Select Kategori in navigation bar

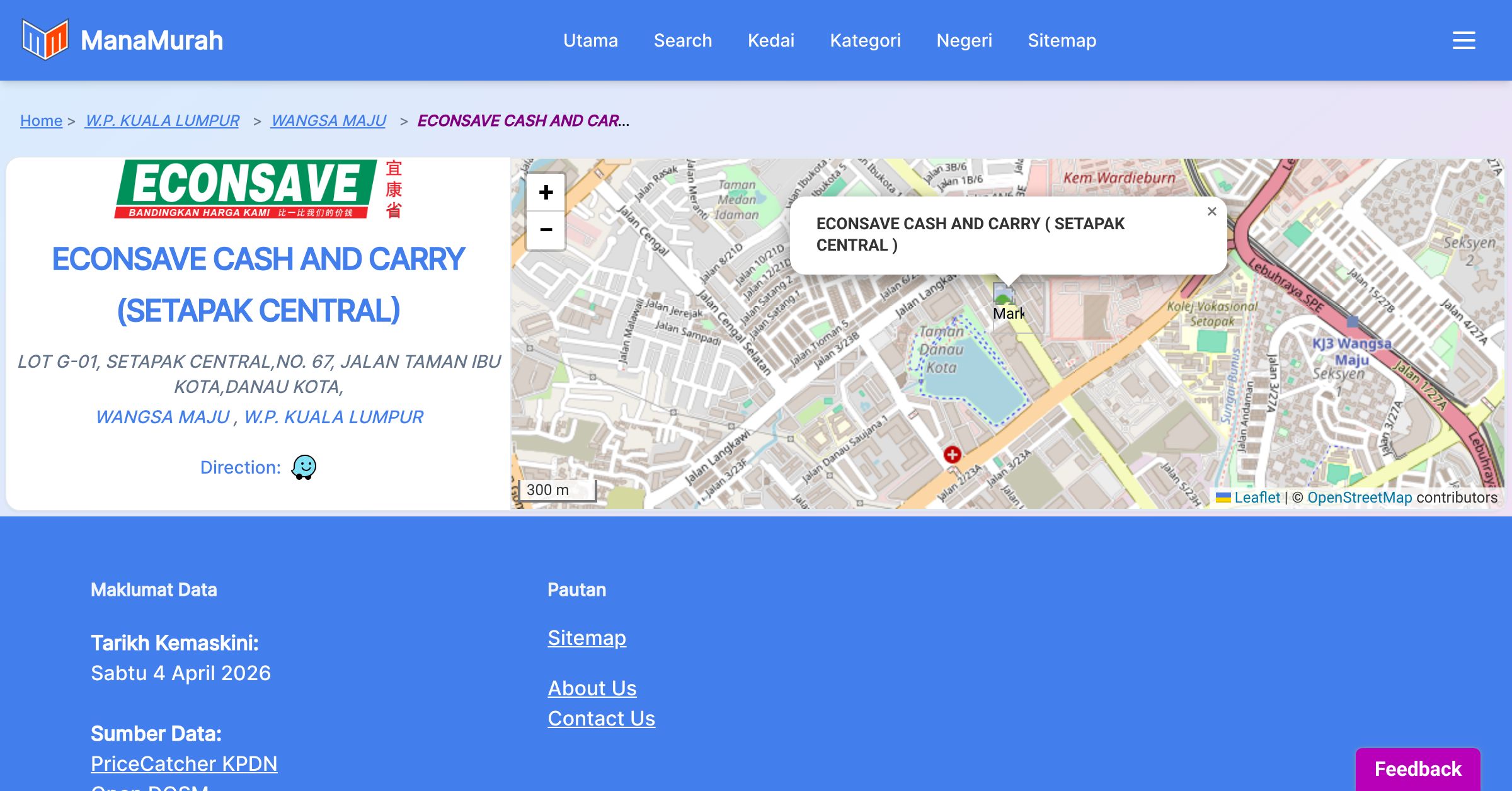pyautogui.click(x=865, y=40)
